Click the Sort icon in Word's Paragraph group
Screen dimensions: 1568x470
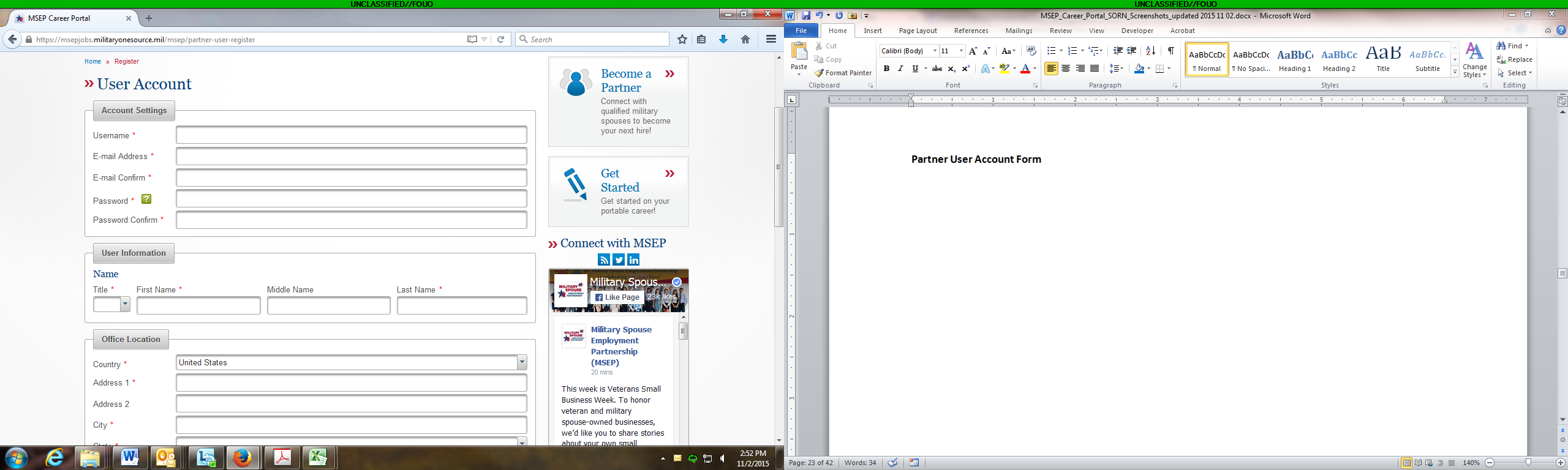click(1150, 51)
